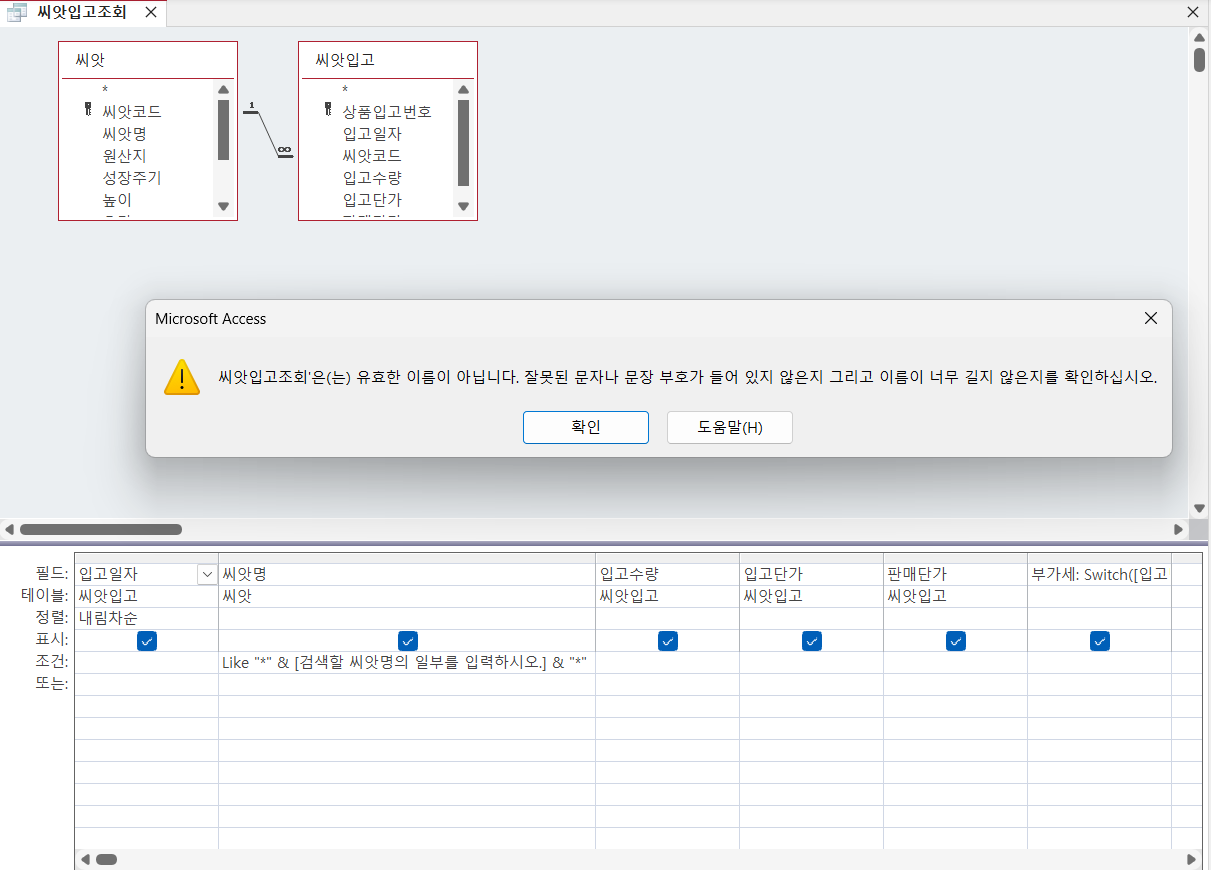Click the key icon beside 상품입고번호
The image size is (1211, 870).
[x=328, y=111]
